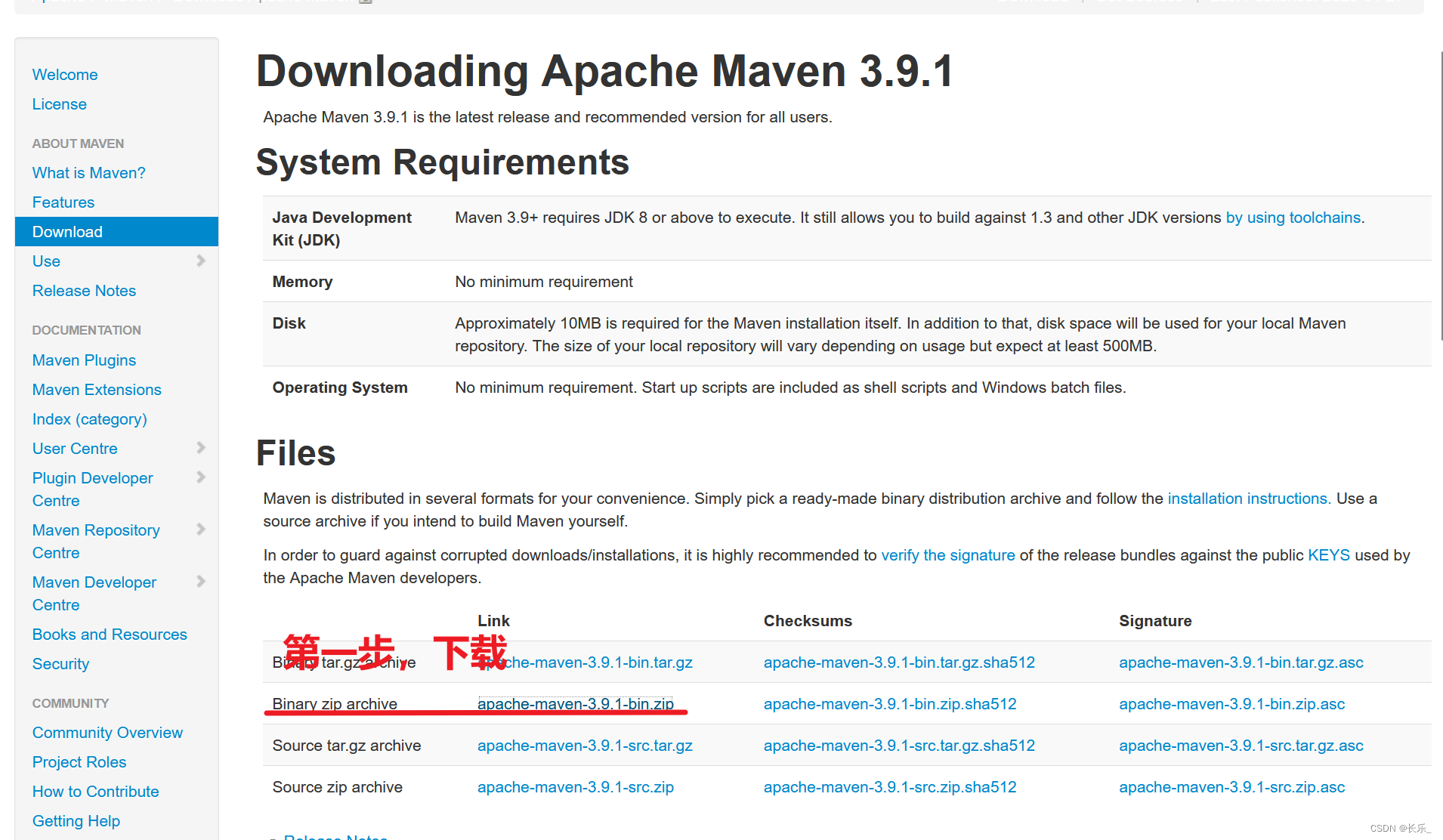Expand Maven Repository Centre
This screenshot has width=1443, height=840.
[x=200, y=529]
